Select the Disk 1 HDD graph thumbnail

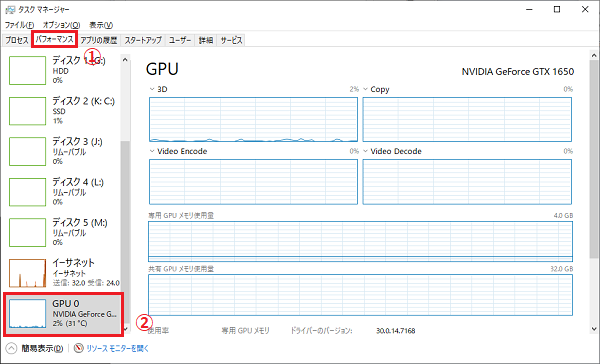pos(27,70)
